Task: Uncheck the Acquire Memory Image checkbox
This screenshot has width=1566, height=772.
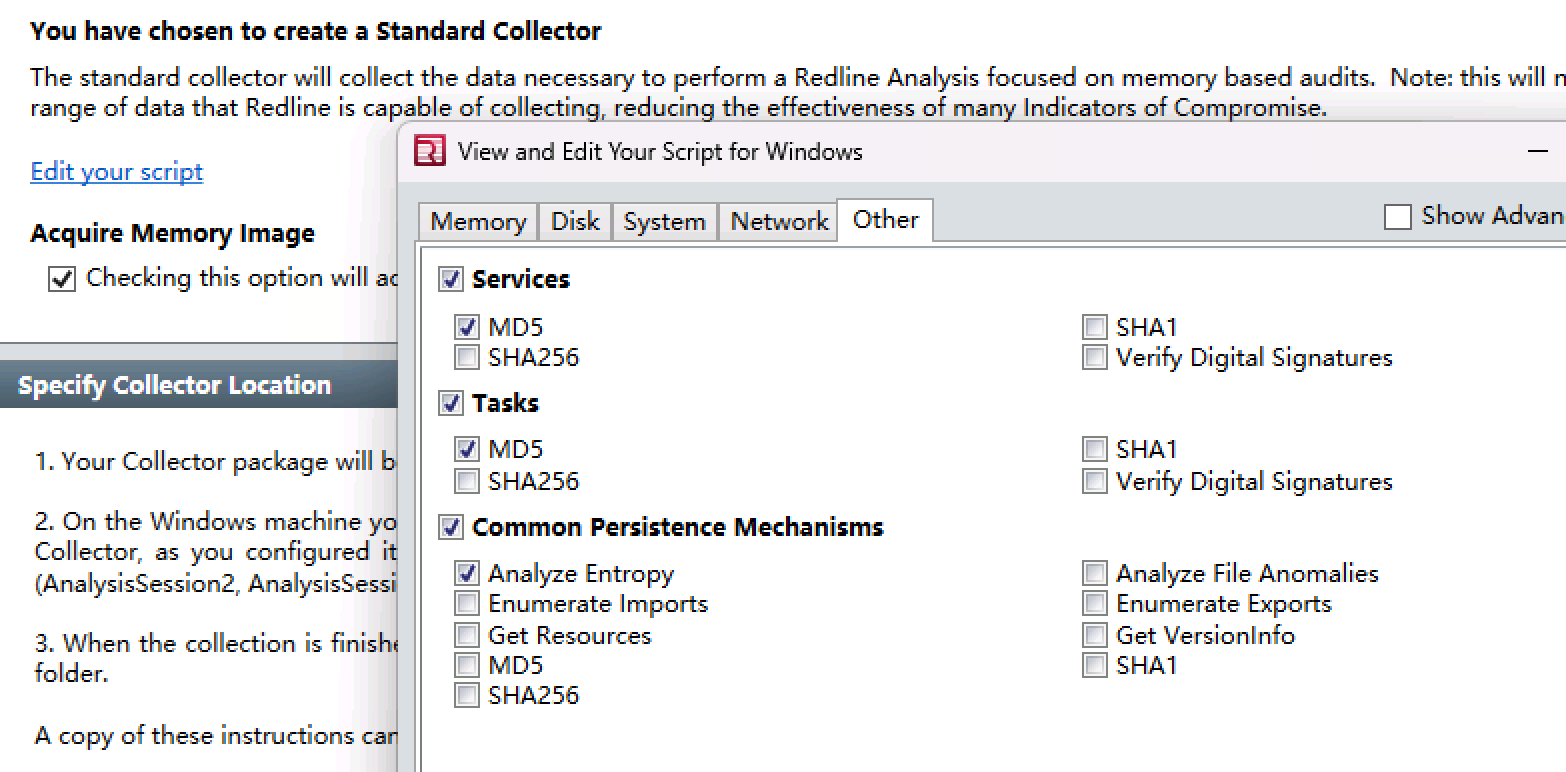Action: click(62, 278)
